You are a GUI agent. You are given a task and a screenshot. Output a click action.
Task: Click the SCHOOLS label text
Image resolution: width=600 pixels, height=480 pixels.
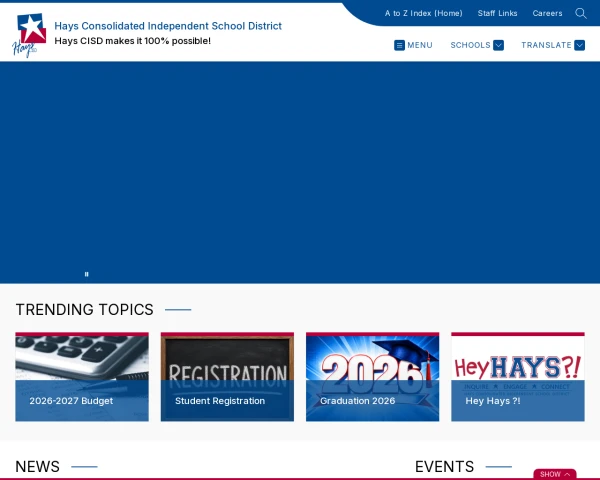click(470, 45)
